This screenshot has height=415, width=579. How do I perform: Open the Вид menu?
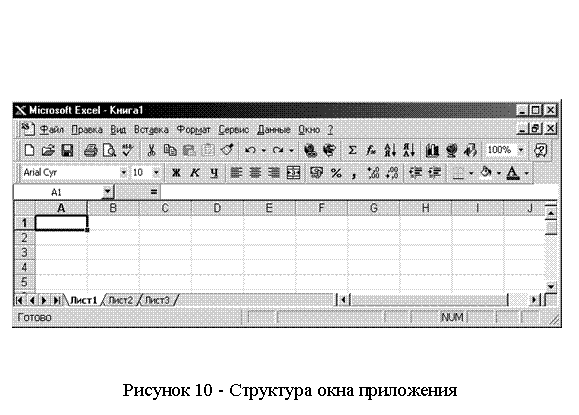pyautogui.click(x=118, y=130)
